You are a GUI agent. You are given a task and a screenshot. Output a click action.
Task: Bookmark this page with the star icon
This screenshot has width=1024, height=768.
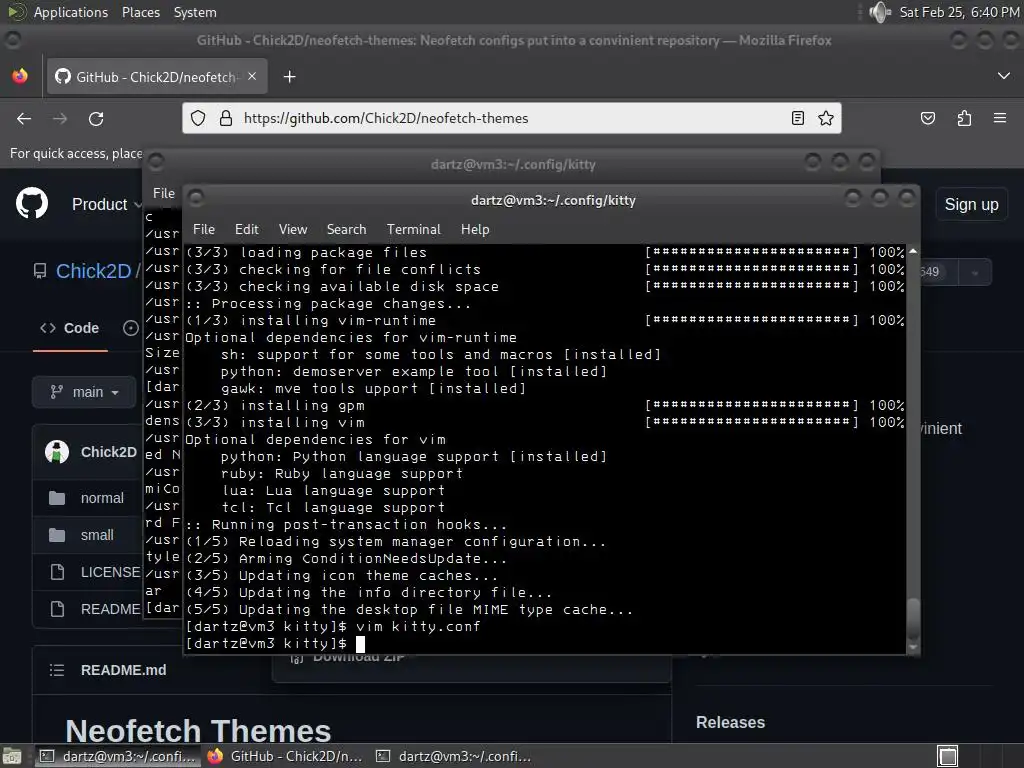(825, 118)
